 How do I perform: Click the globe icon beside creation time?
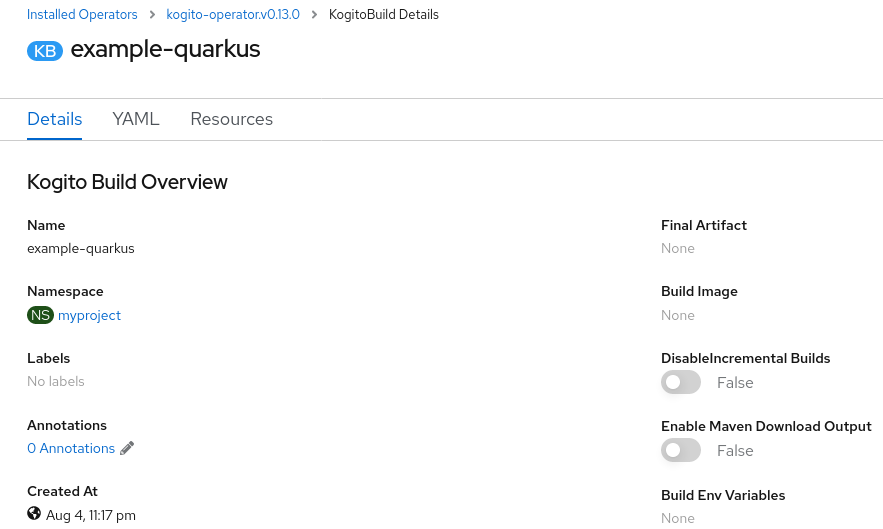point(34,513)
